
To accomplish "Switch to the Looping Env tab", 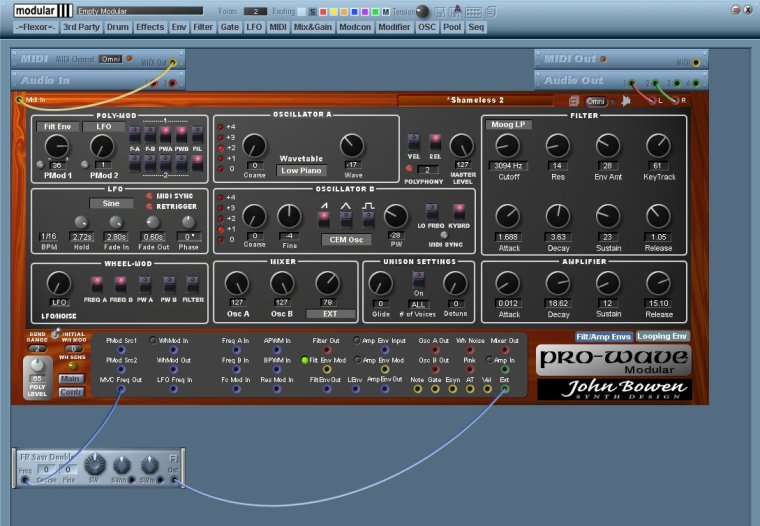I will coord(662,336).
